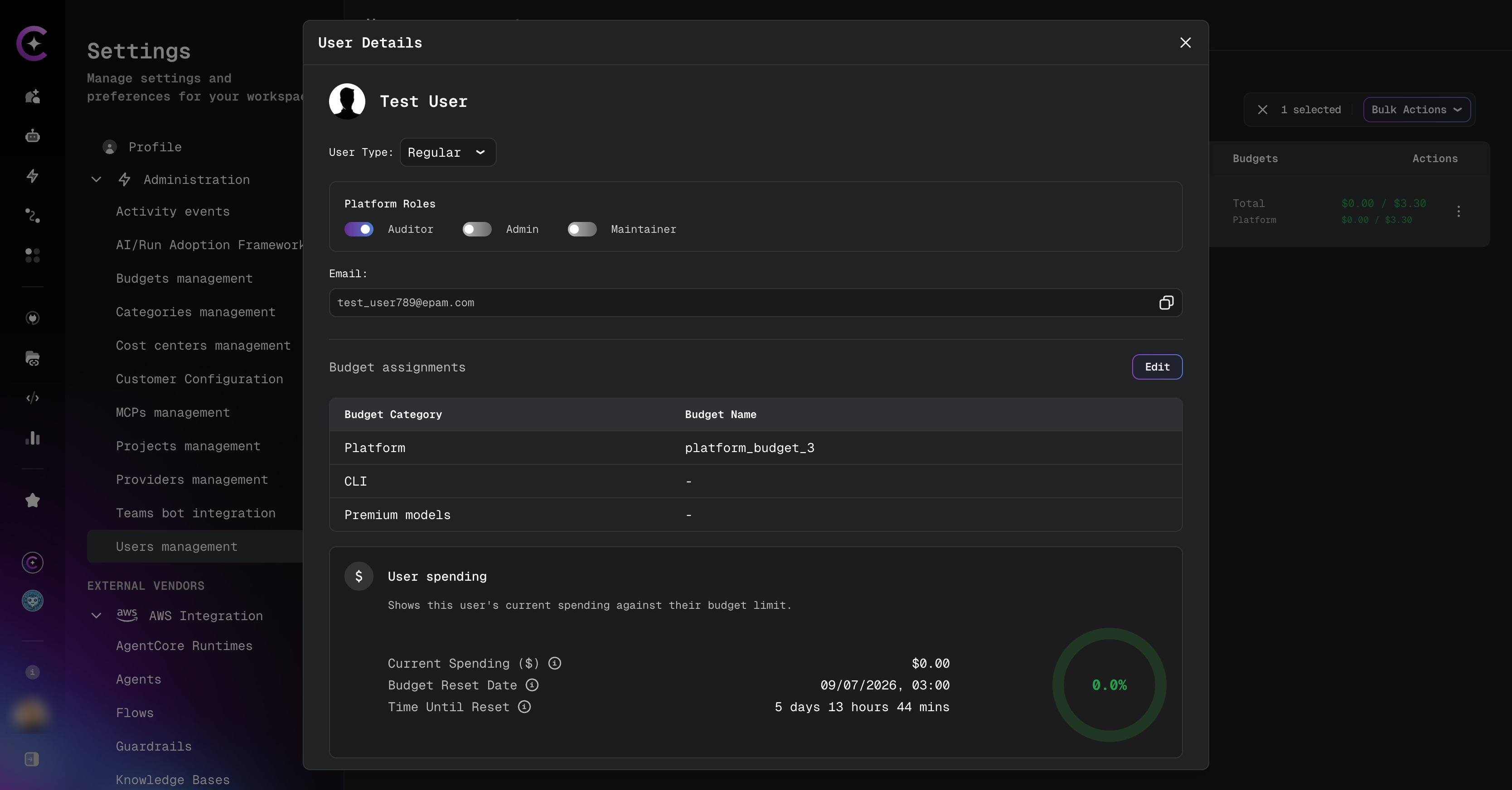This screenshot has height=790, width=1512.
Task: Click the CLI budget category row
Action: click(756, 482)
